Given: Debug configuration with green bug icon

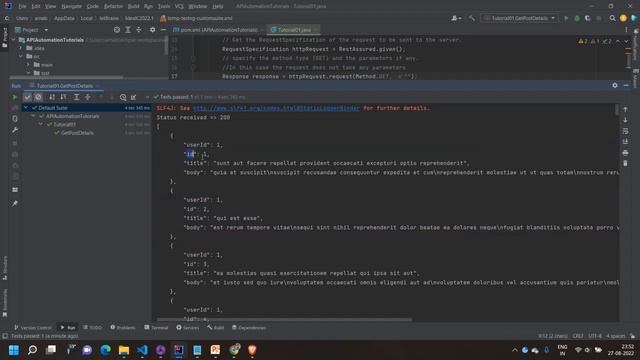Looking at the screenshot, I should [x=577, y=18].
